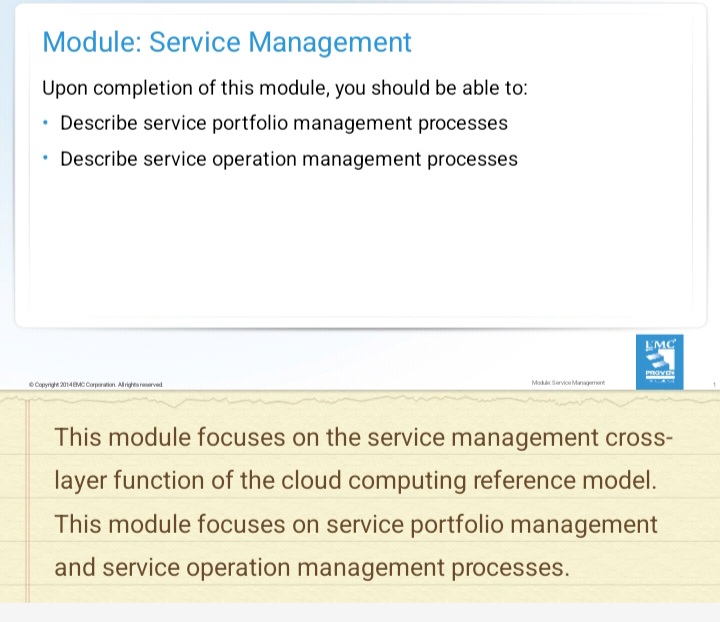The height and width of the screenshot is (622, 720).
Task: Click the notes line starting 'This module focuses on the service management'
Action: [x=365, y=437]
